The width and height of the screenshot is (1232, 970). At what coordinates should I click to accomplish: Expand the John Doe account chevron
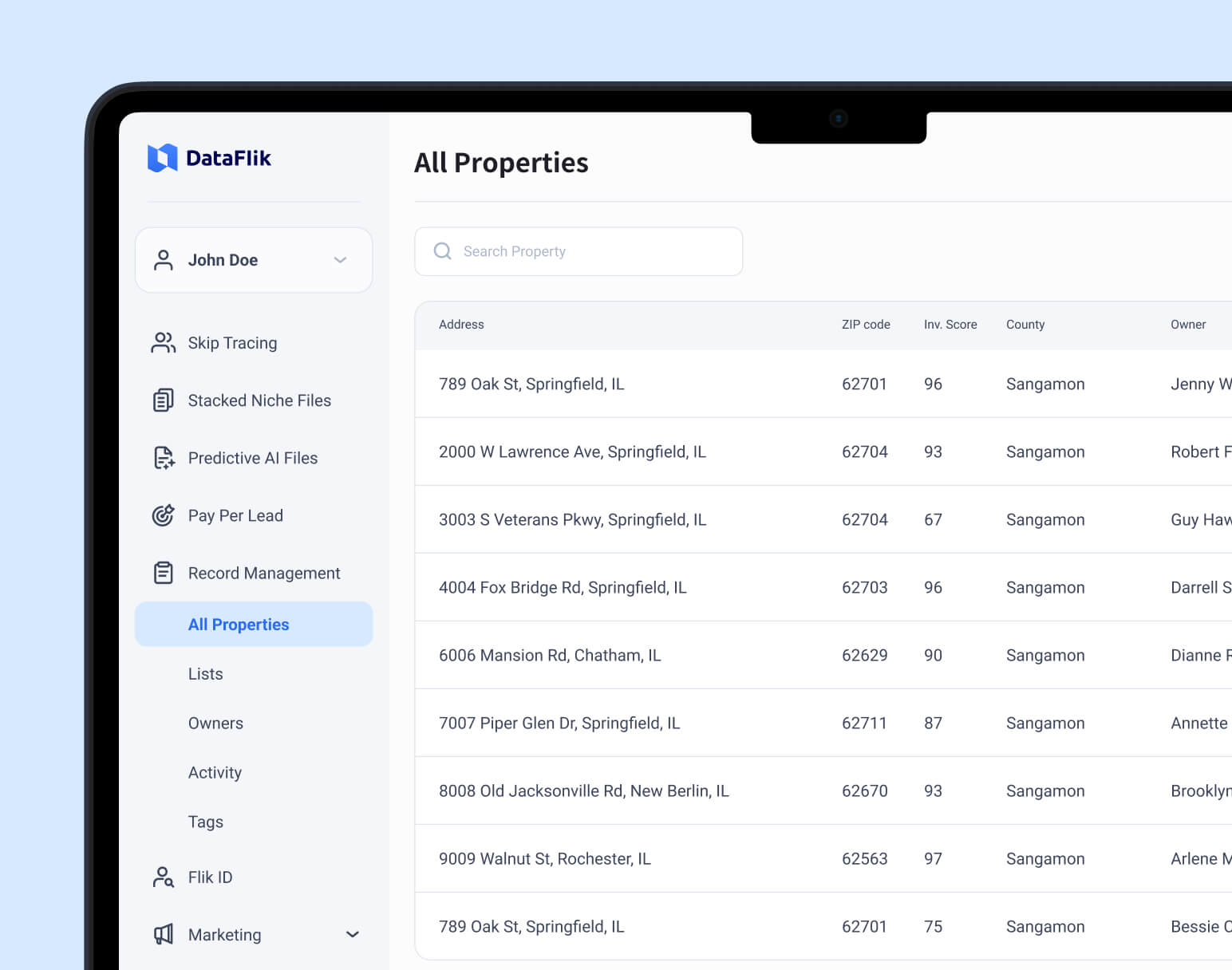point(340,260)
